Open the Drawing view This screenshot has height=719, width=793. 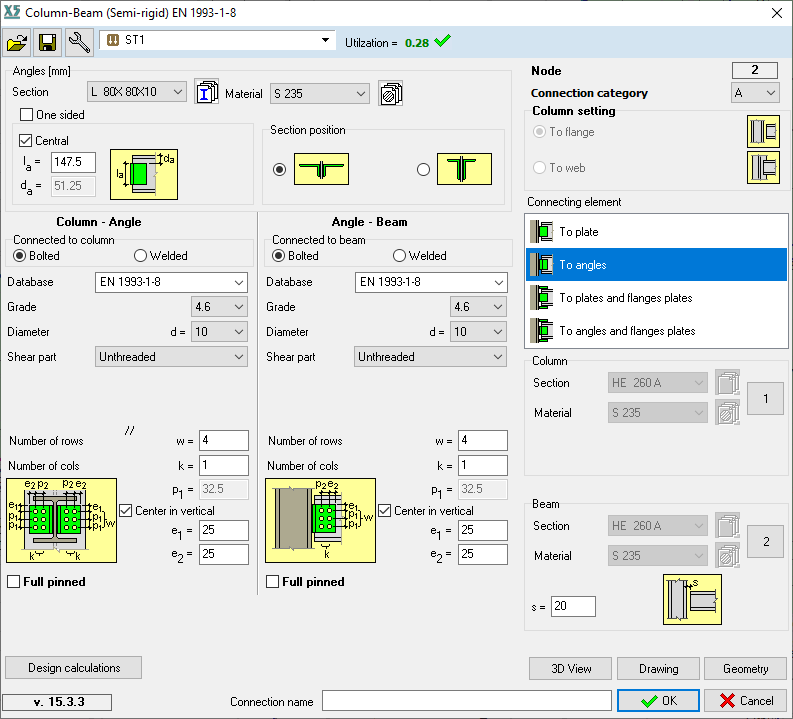658,669
